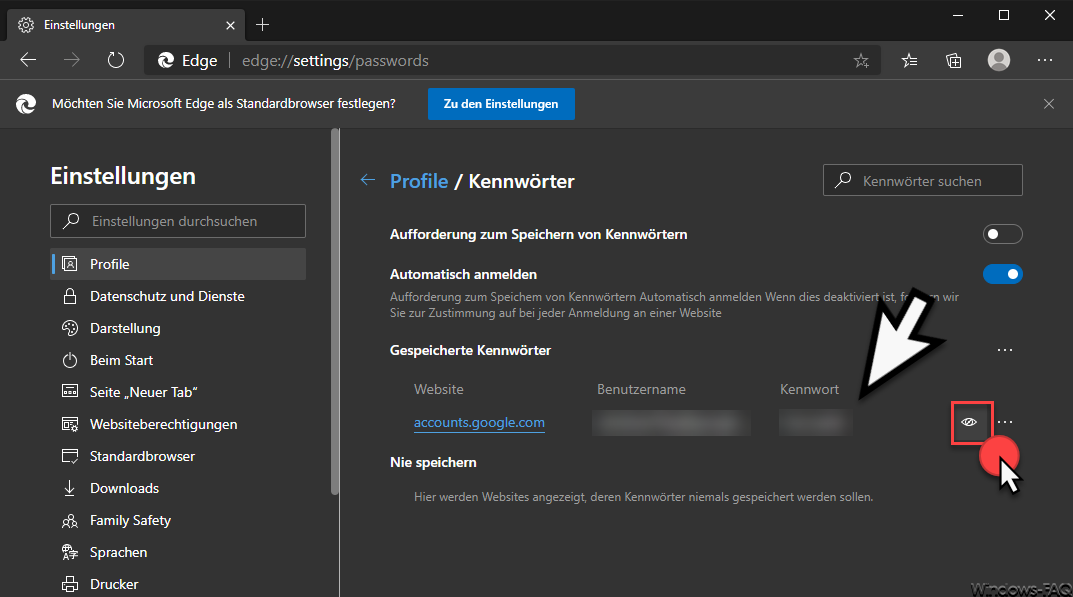Select Profile in settings sidebar

(178, 264)
